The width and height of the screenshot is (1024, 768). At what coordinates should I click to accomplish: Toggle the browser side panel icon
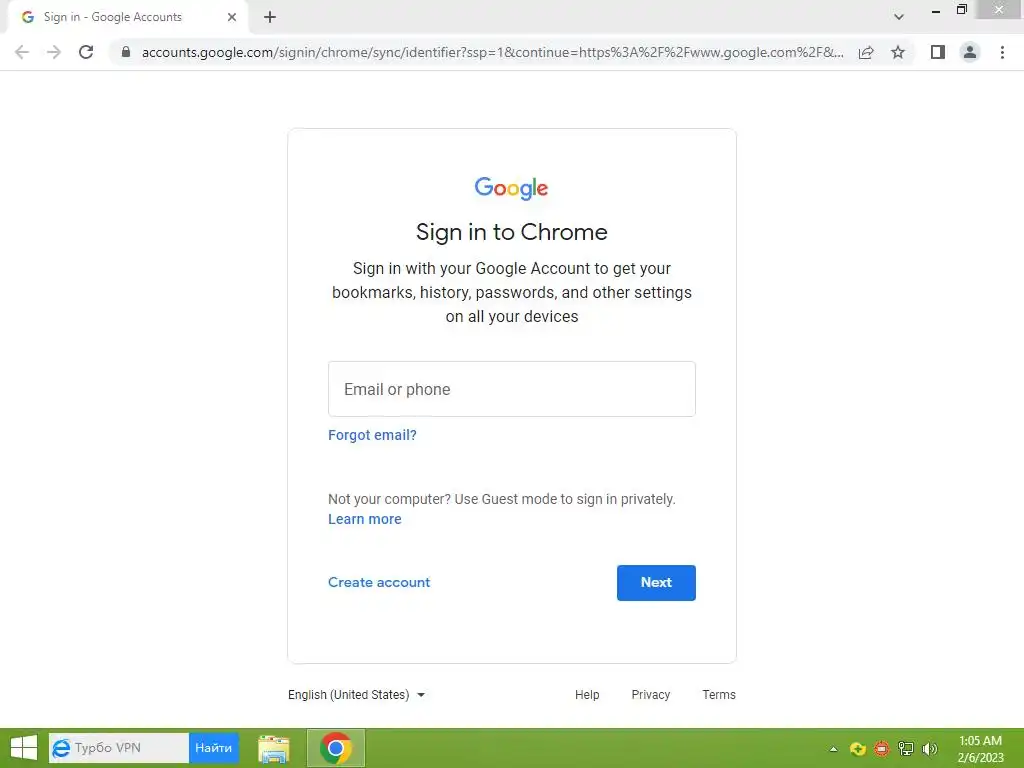[x=938, y=52]
